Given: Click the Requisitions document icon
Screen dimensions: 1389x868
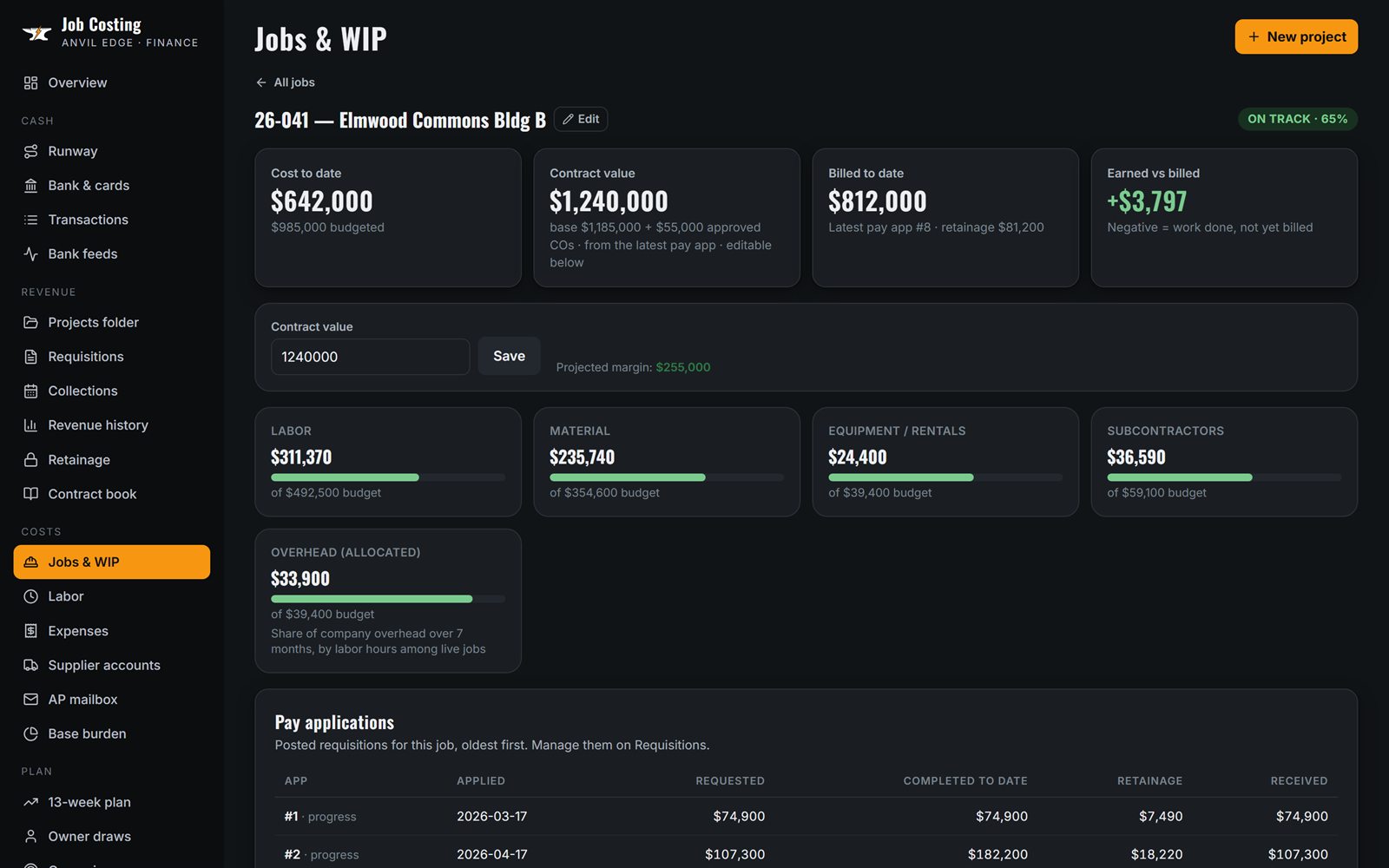Looking at the screenshot, I should (30, 357).
